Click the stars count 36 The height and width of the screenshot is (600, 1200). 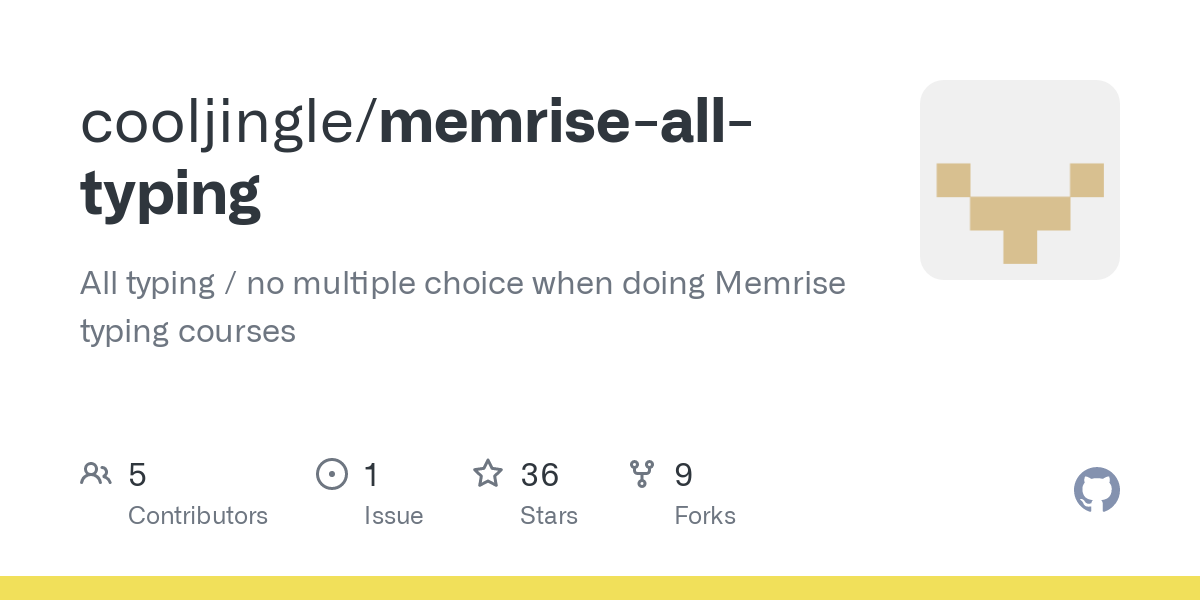(540, 475)
